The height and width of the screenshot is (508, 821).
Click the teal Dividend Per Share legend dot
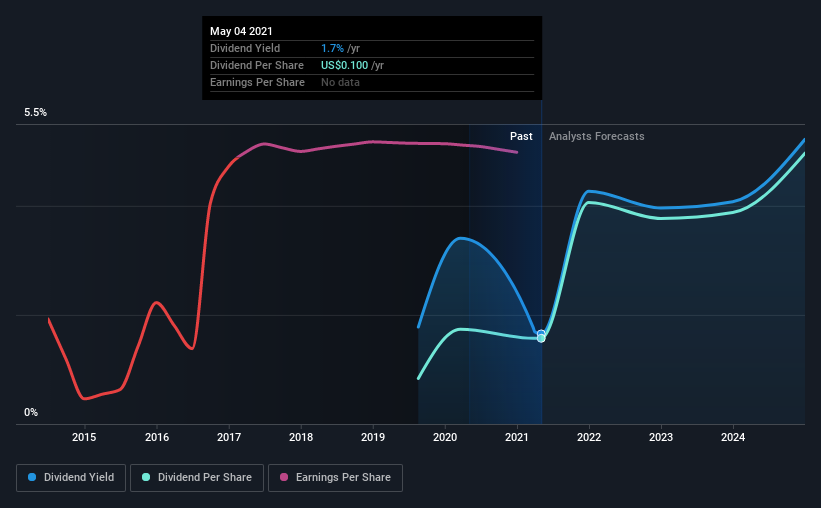coord(146,477)
